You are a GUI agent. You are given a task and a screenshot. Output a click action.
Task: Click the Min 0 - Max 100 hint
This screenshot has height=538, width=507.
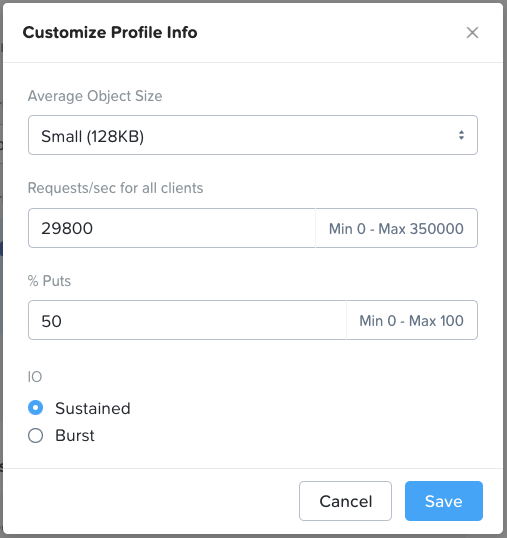pos(411,321)
